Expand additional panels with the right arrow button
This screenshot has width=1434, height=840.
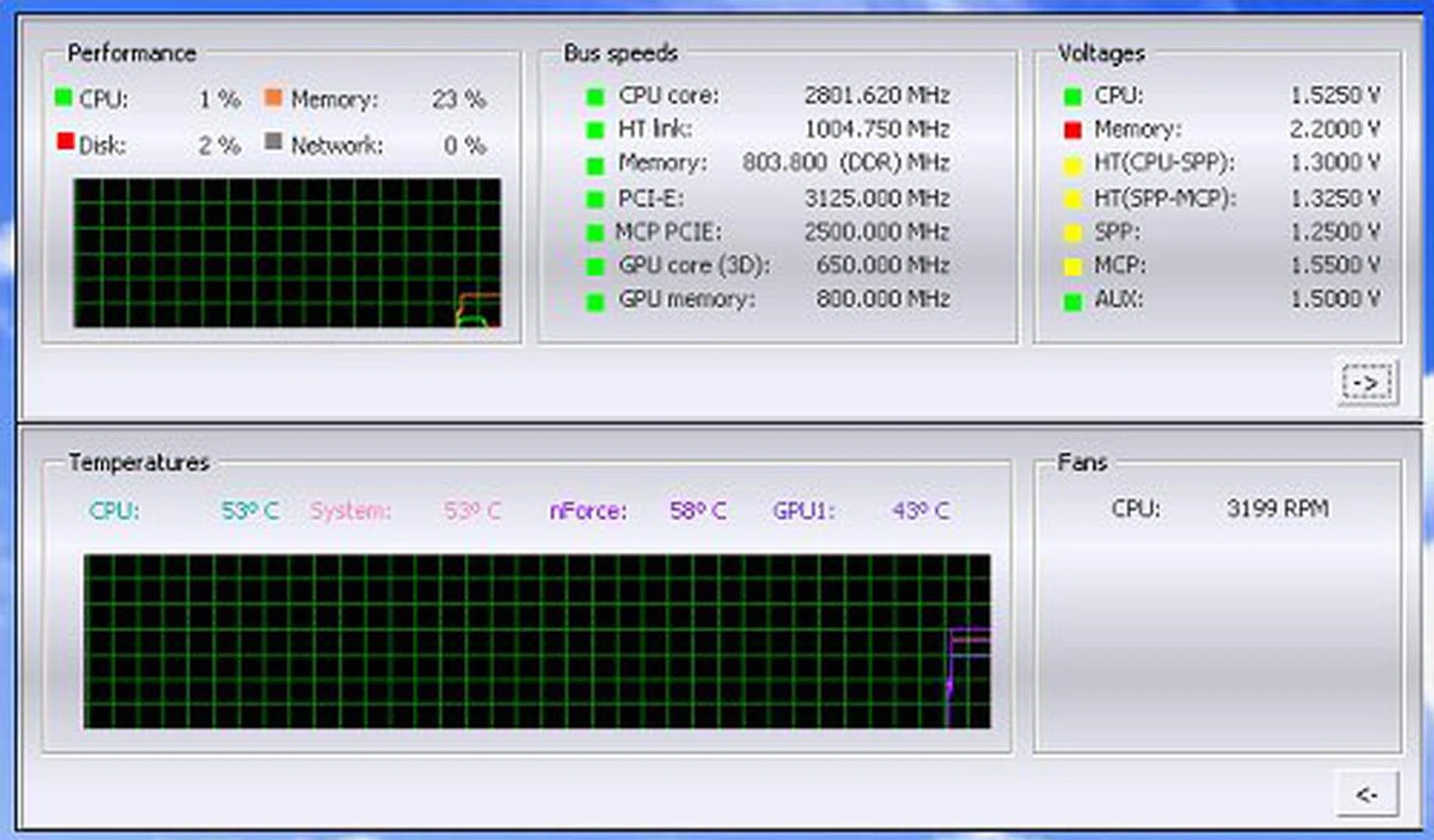point(1367,383)
